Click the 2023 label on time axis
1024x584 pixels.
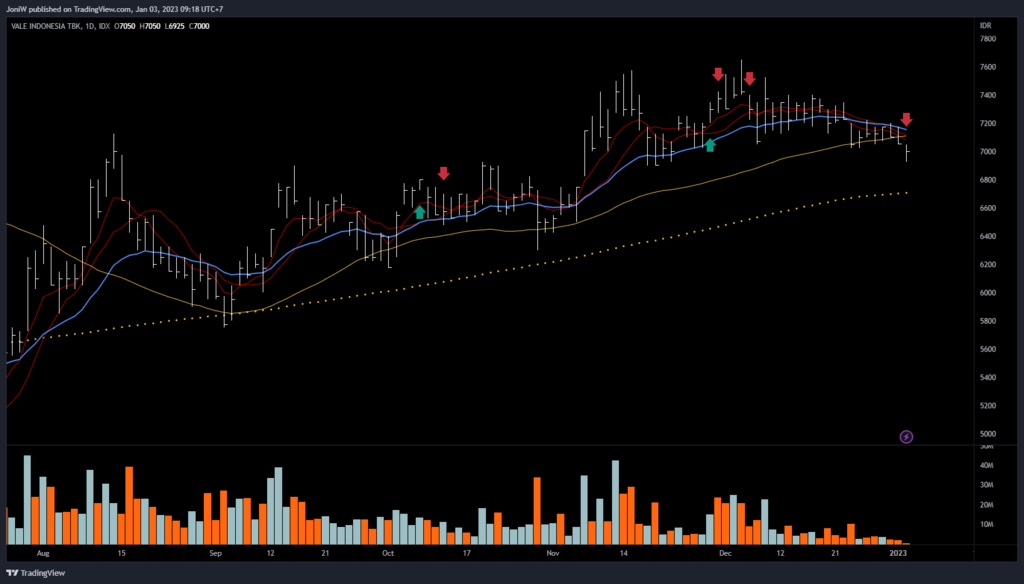898,552
